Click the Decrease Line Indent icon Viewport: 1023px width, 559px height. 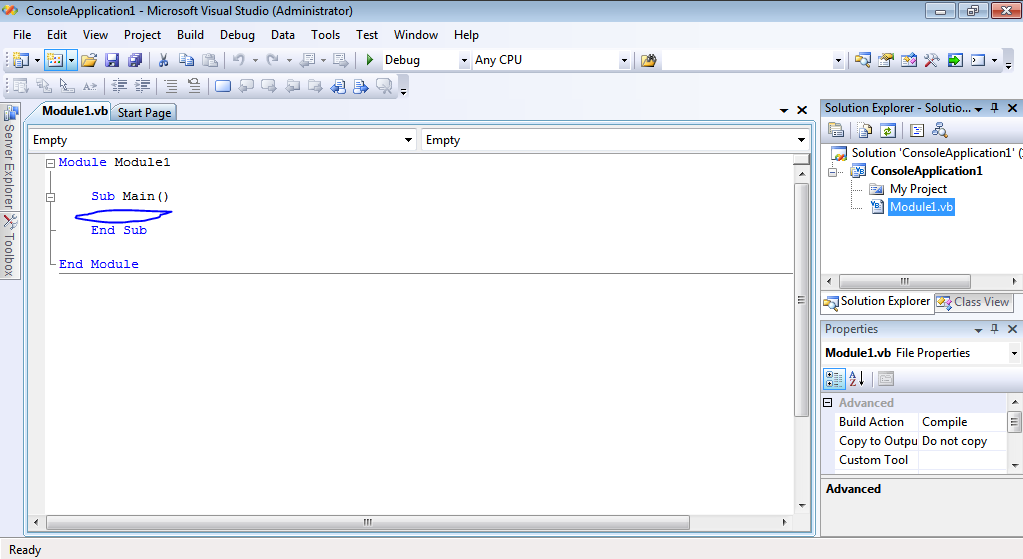coord(119,85)
